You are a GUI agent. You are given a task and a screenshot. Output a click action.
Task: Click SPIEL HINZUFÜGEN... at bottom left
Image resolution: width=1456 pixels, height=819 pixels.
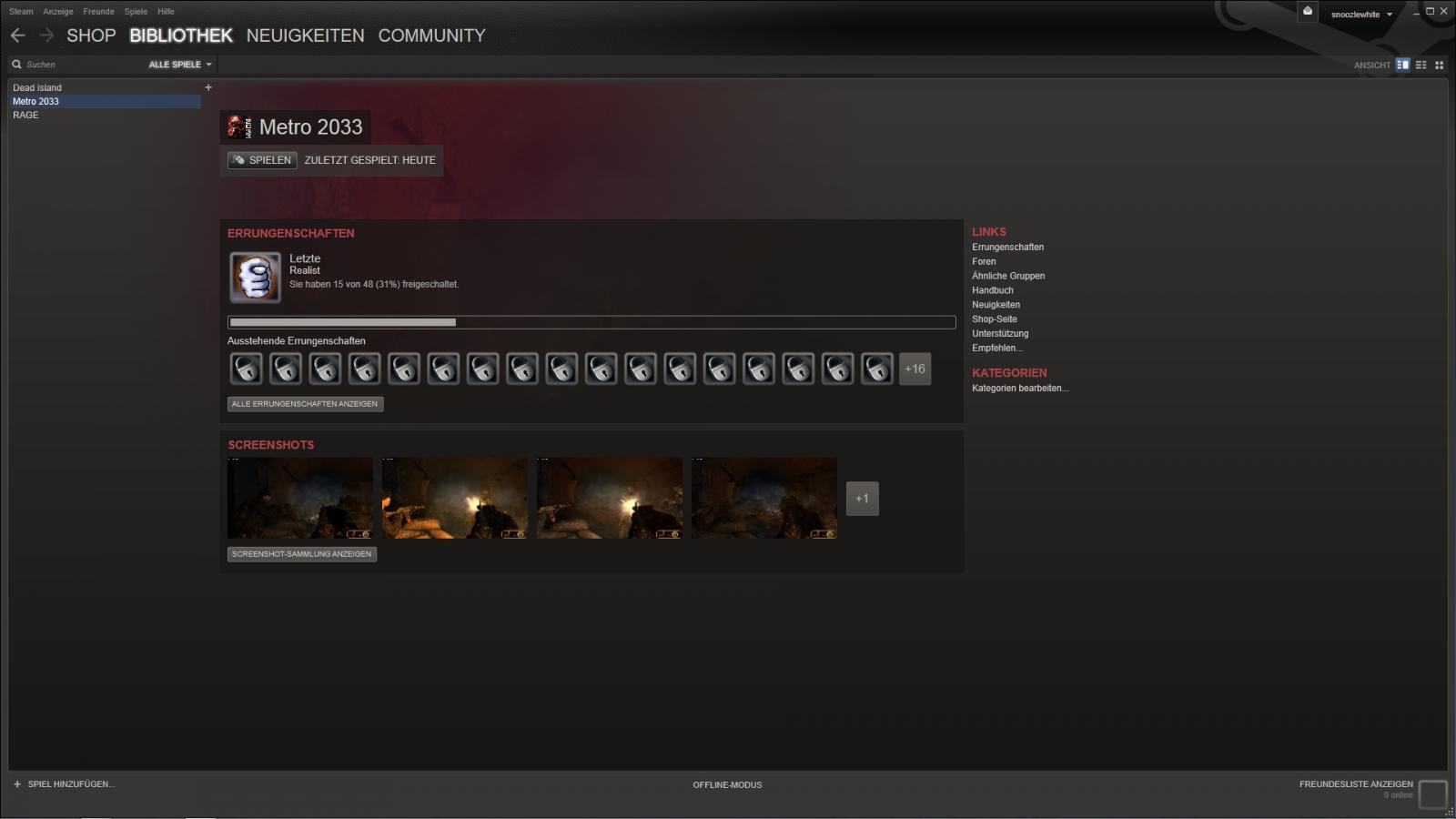[x=64, y=784]
